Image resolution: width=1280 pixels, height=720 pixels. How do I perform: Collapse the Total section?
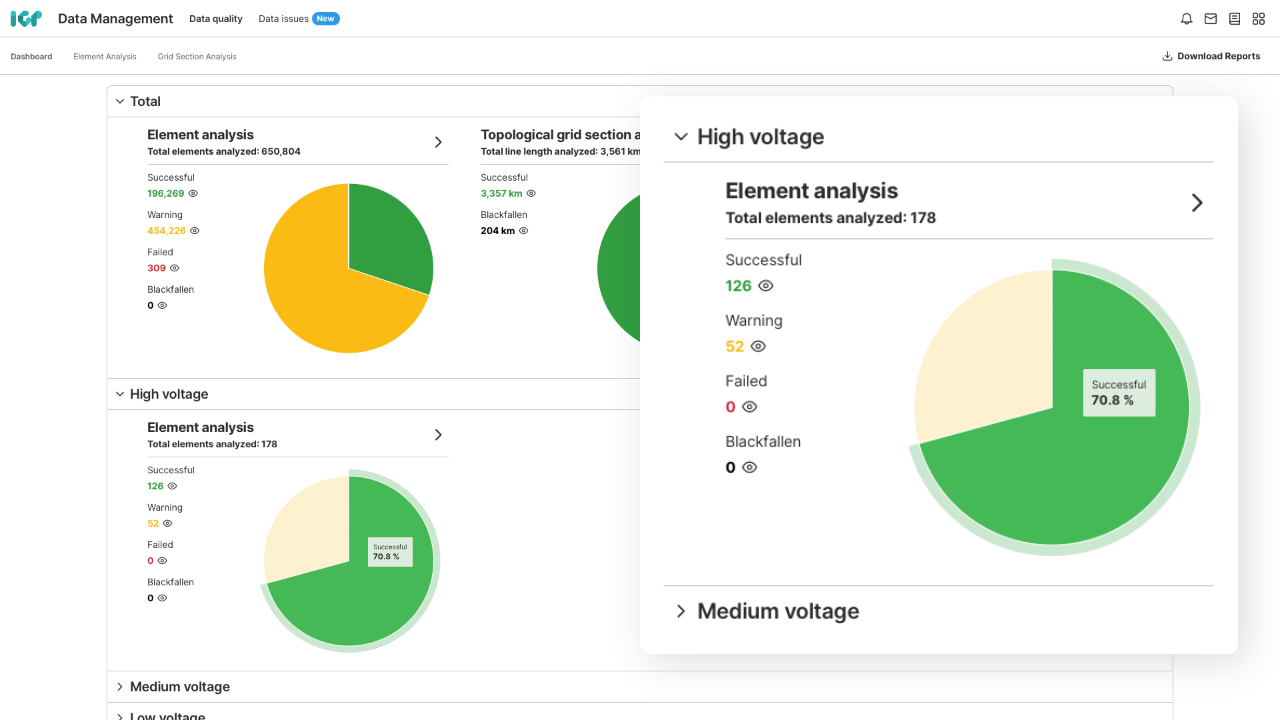coord(120,101)
